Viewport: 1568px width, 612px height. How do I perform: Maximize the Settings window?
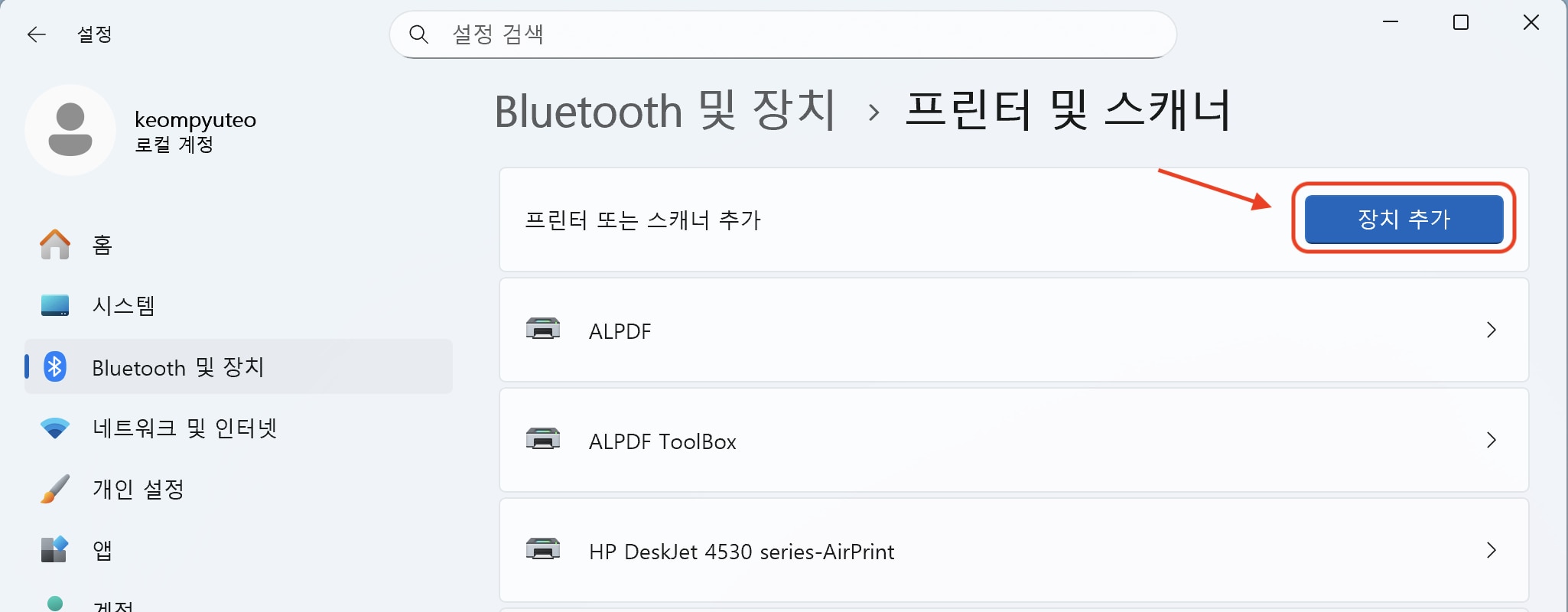point(1461,23)
